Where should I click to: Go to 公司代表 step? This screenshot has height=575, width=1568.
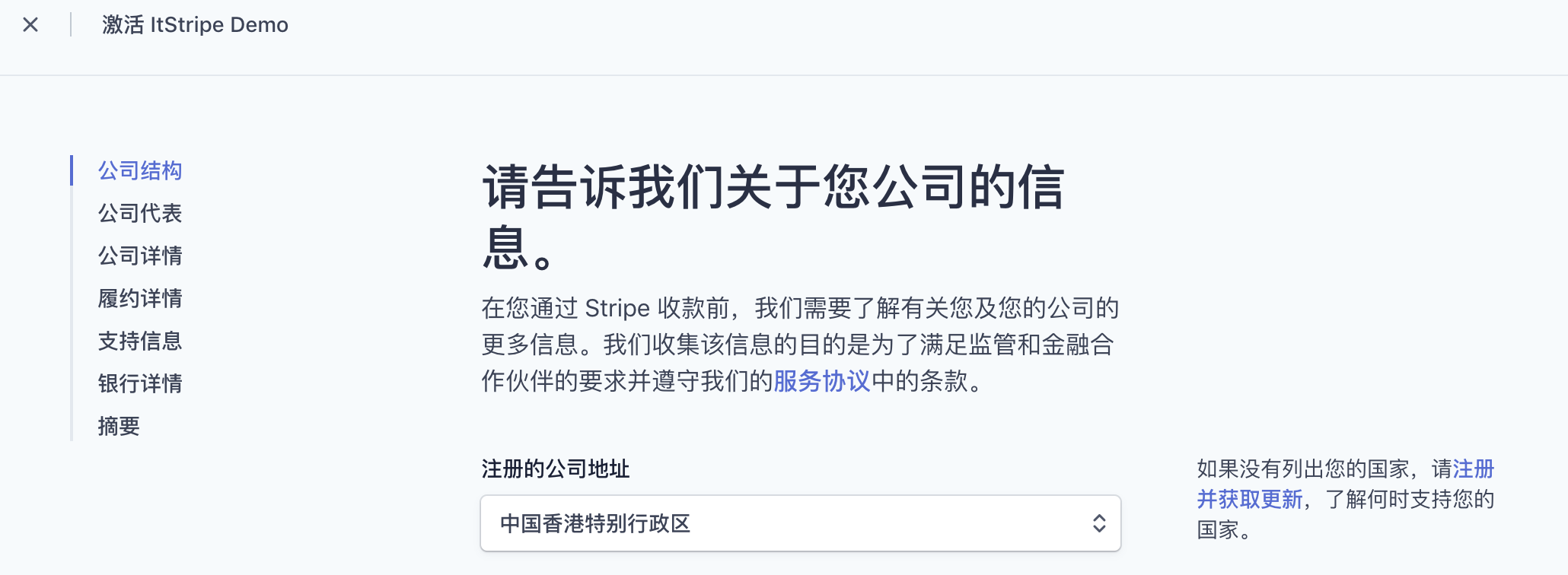(x=140, y=213)
